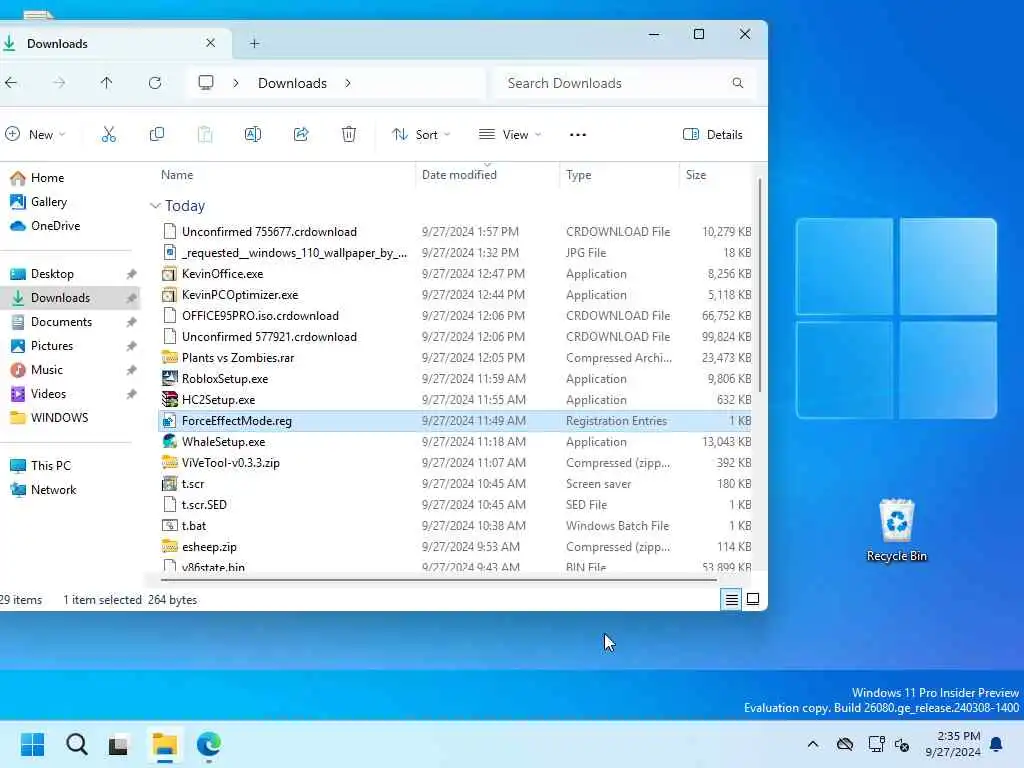Screen dimensions: 1024x768
Task: Click the Share icon in toolbar
Action: [x=301, y=135]
